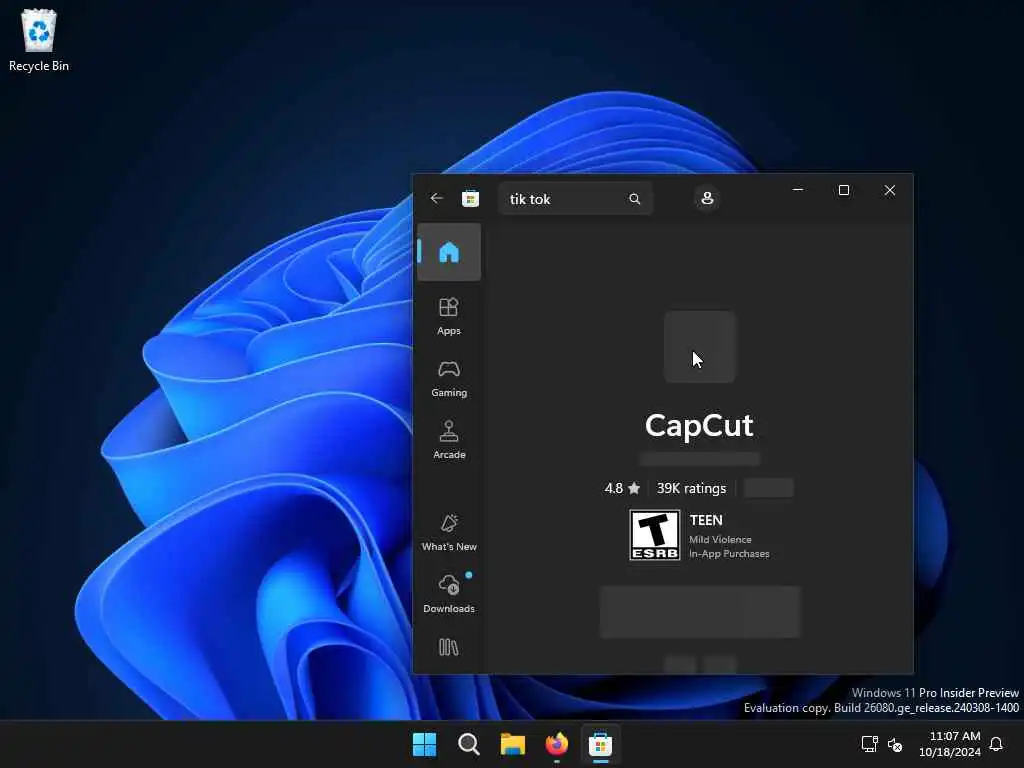
Task: Open the Gaming section in the sidebar
Action: (449, 379)
